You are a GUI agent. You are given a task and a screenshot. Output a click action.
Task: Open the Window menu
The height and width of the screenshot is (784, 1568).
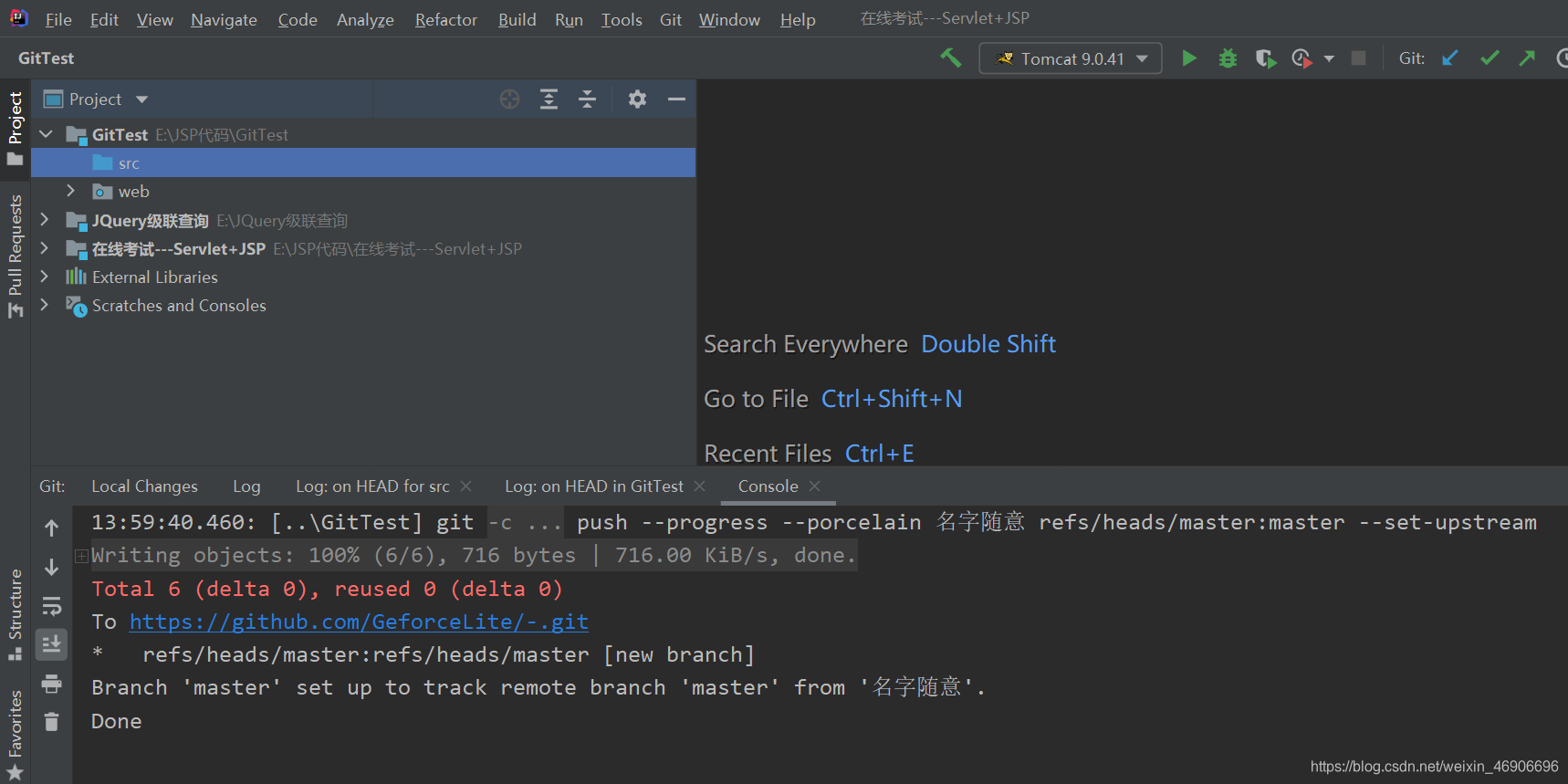coord(729,20)
